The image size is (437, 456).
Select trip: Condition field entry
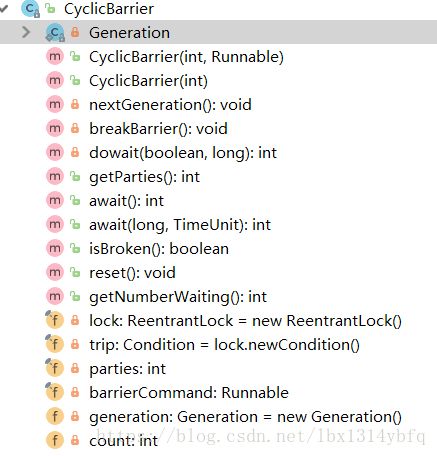coord(224,345)
